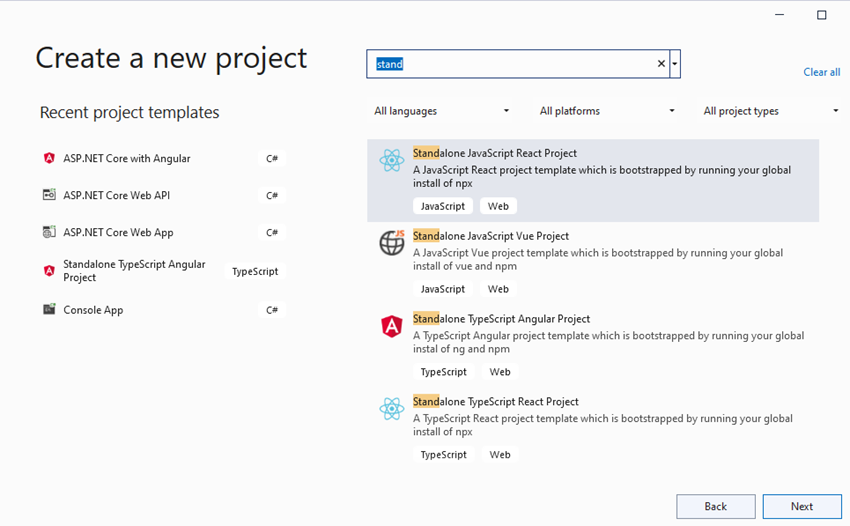This screenshot has height=526, width=850.
Task: Click the Clear all link
Action: (x=821, y=72)
